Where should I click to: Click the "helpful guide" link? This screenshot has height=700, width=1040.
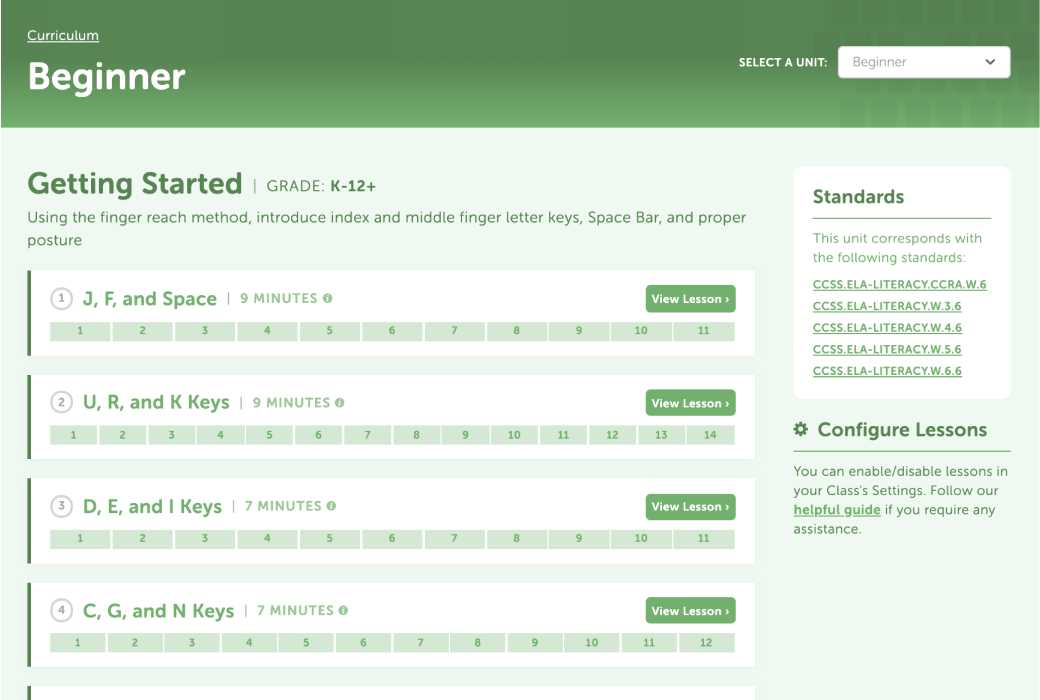coord(837,509)
